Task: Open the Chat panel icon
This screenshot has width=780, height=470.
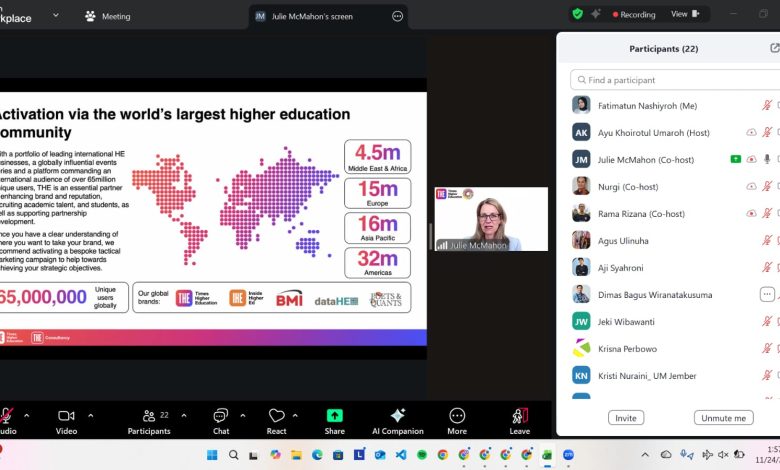Action: 221,415
